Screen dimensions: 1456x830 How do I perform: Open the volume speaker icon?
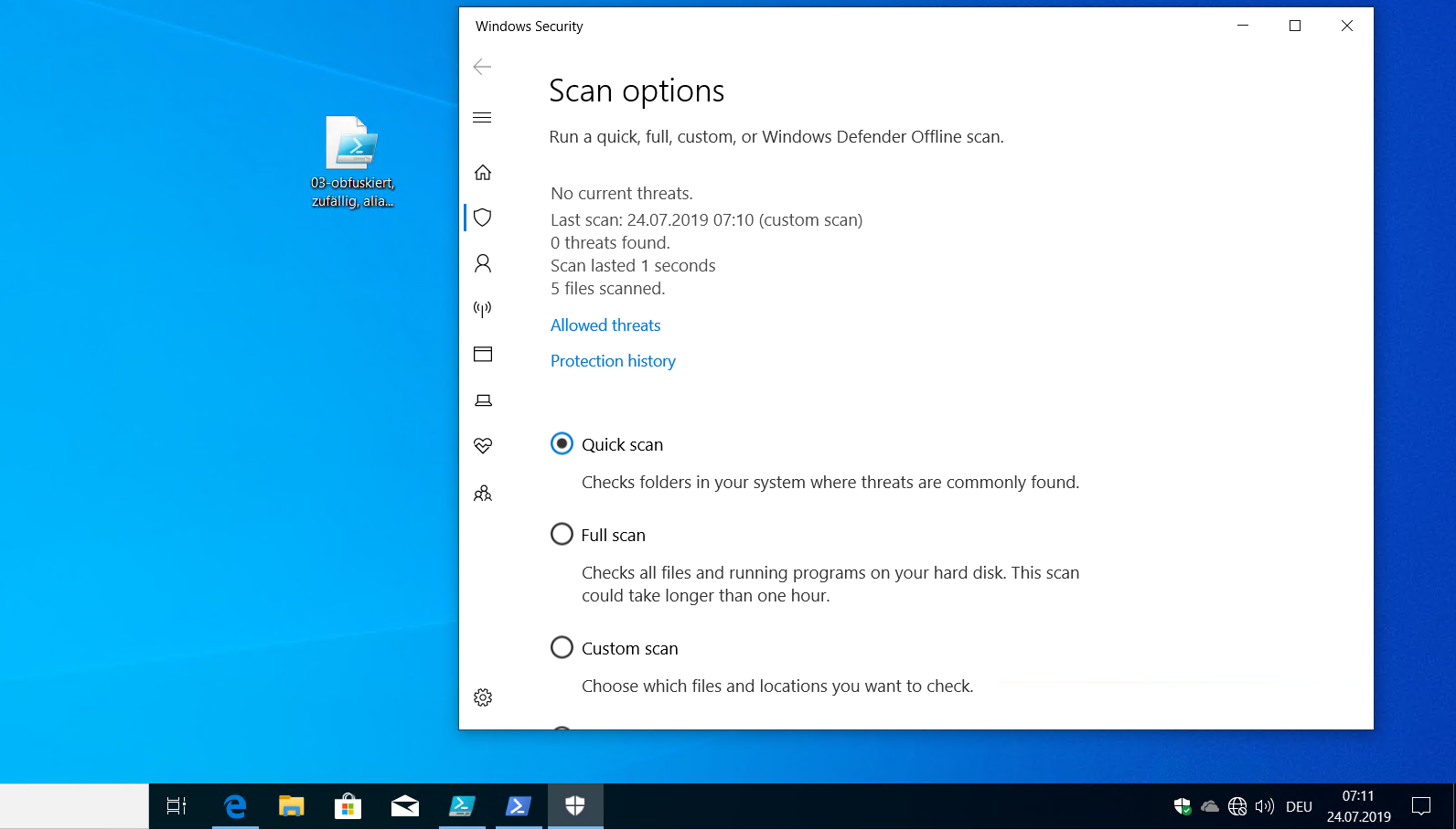[x=1265, y=806]
